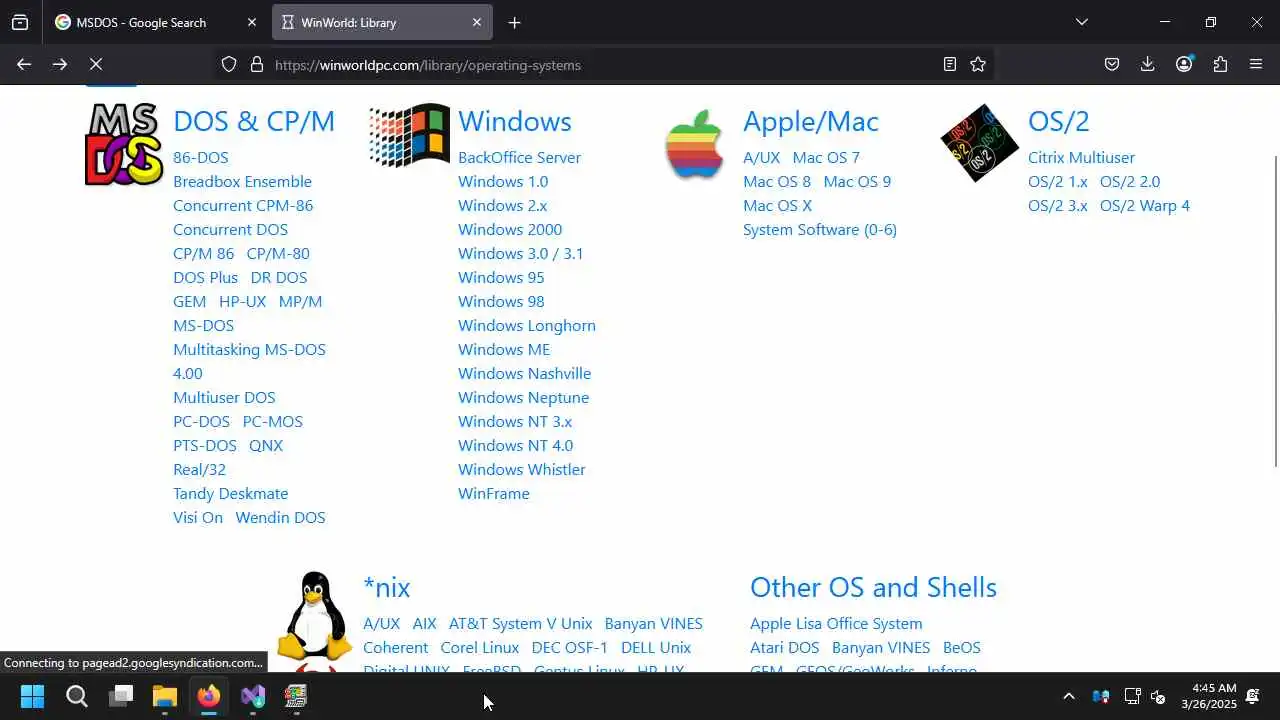Click the Firefox icon in the taskbar
Viewport: 1280px width, 720px height.
coord(209,696)
